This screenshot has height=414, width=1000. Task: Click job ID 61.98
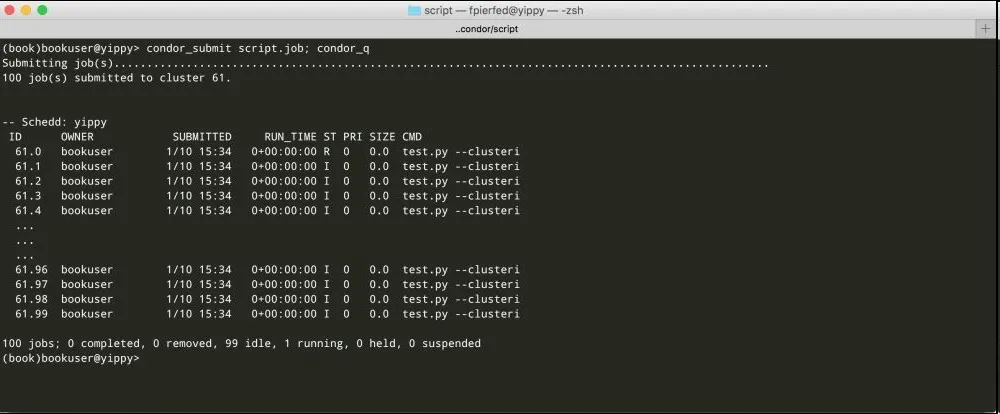[x=31, y=299]
